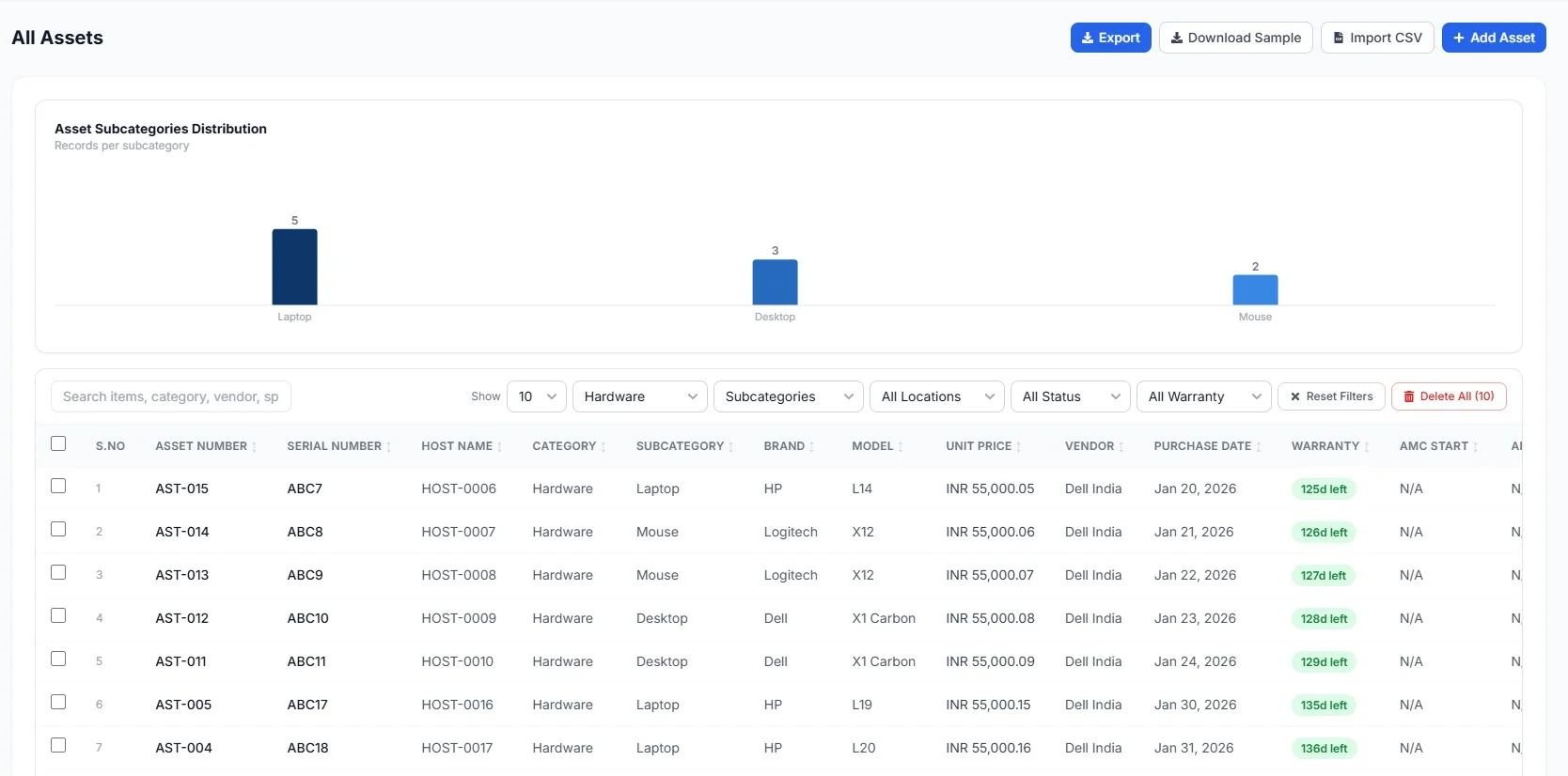
Task: Click asset number AST-011
Action: [180, 661]
